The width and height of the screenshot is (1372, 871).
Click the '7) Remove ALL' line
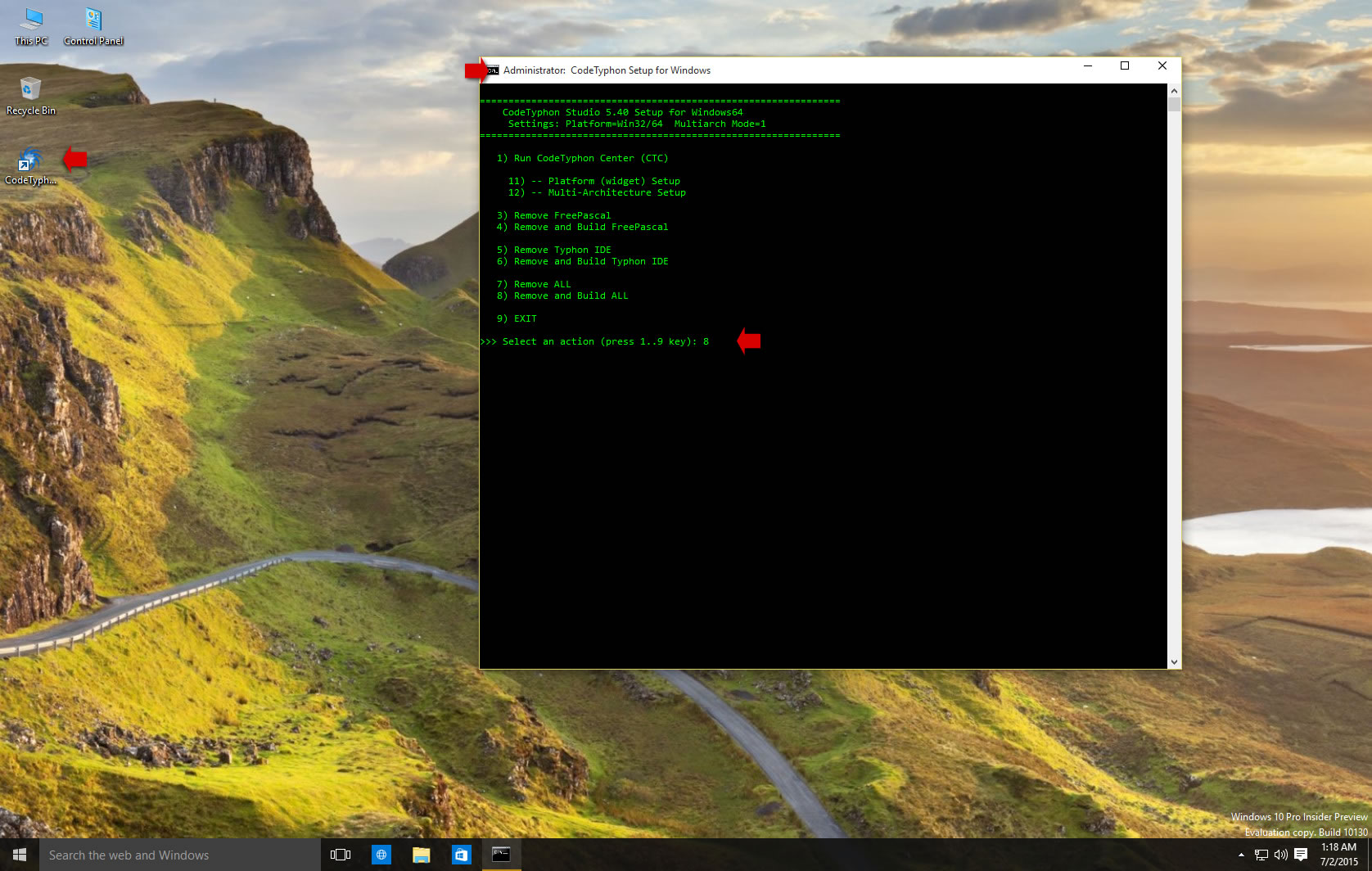tap(534, 284)
